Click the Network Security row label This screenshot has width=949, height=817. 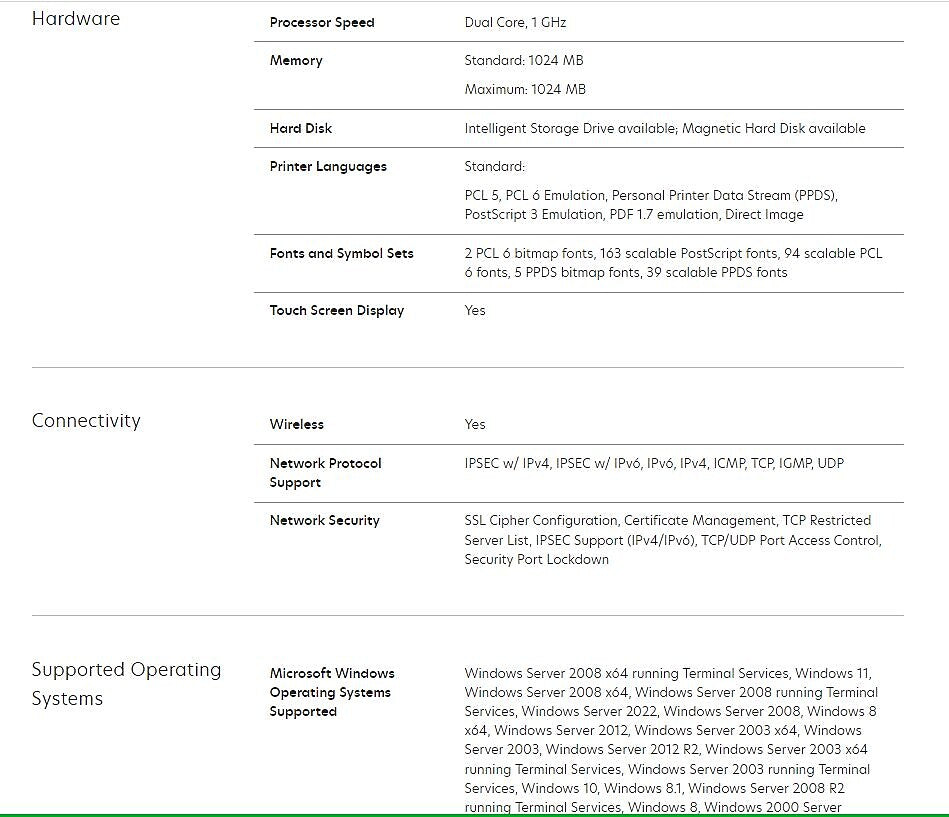point(325,521)
